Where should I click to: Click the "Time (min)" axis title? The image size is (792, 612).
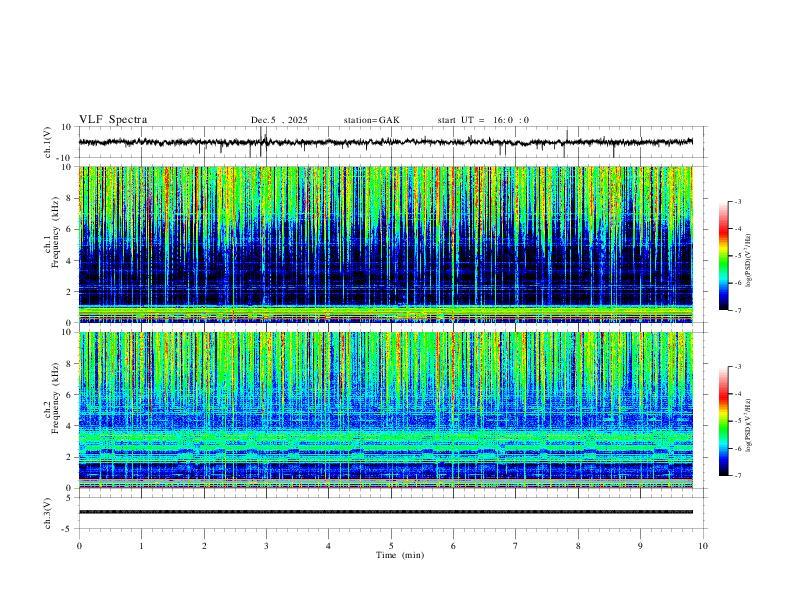click(x=400, y=555)
